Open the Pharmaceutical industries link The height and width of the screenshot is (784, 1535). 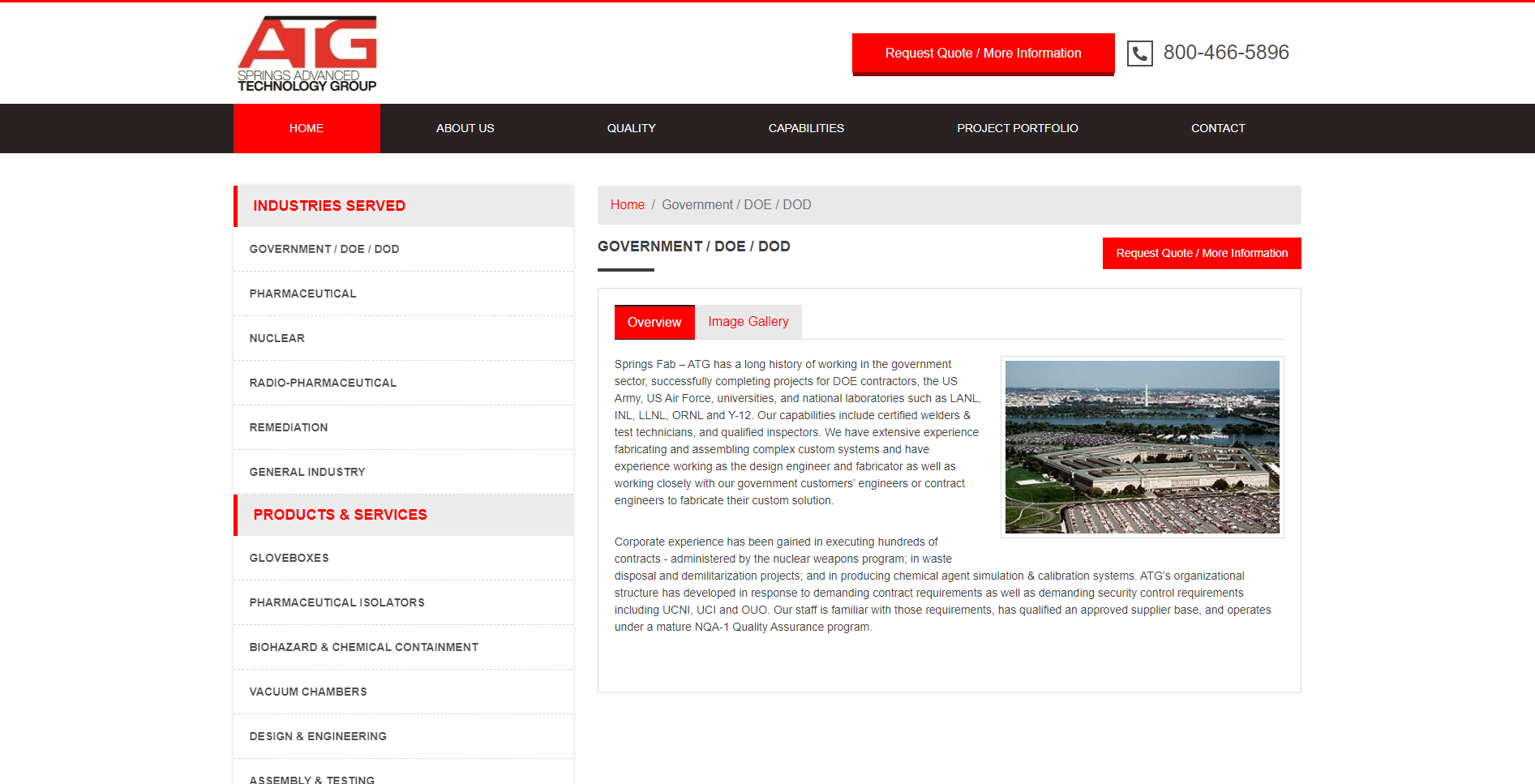tap(302, 293)
